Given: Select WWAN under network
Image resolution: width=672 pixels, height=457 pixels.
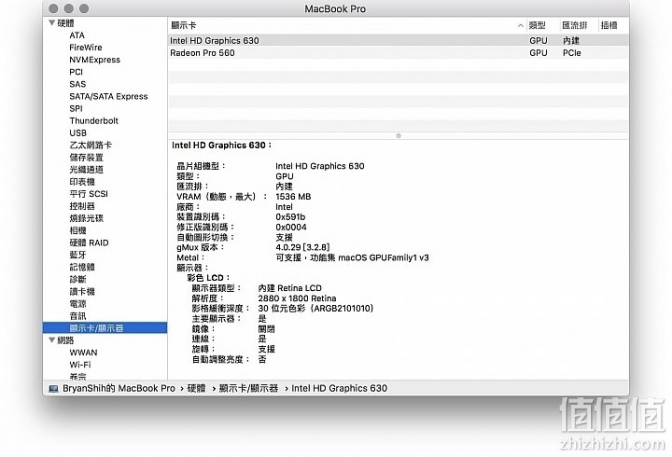Looking at the screenshot, I should (83, 352).
